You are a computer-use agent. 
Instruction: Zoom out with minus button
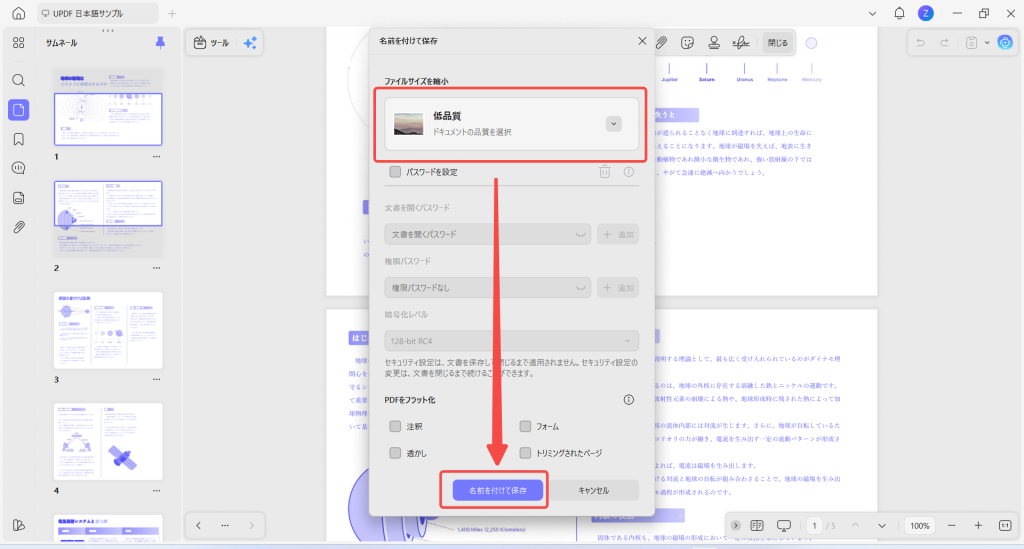tap(952, 525)
